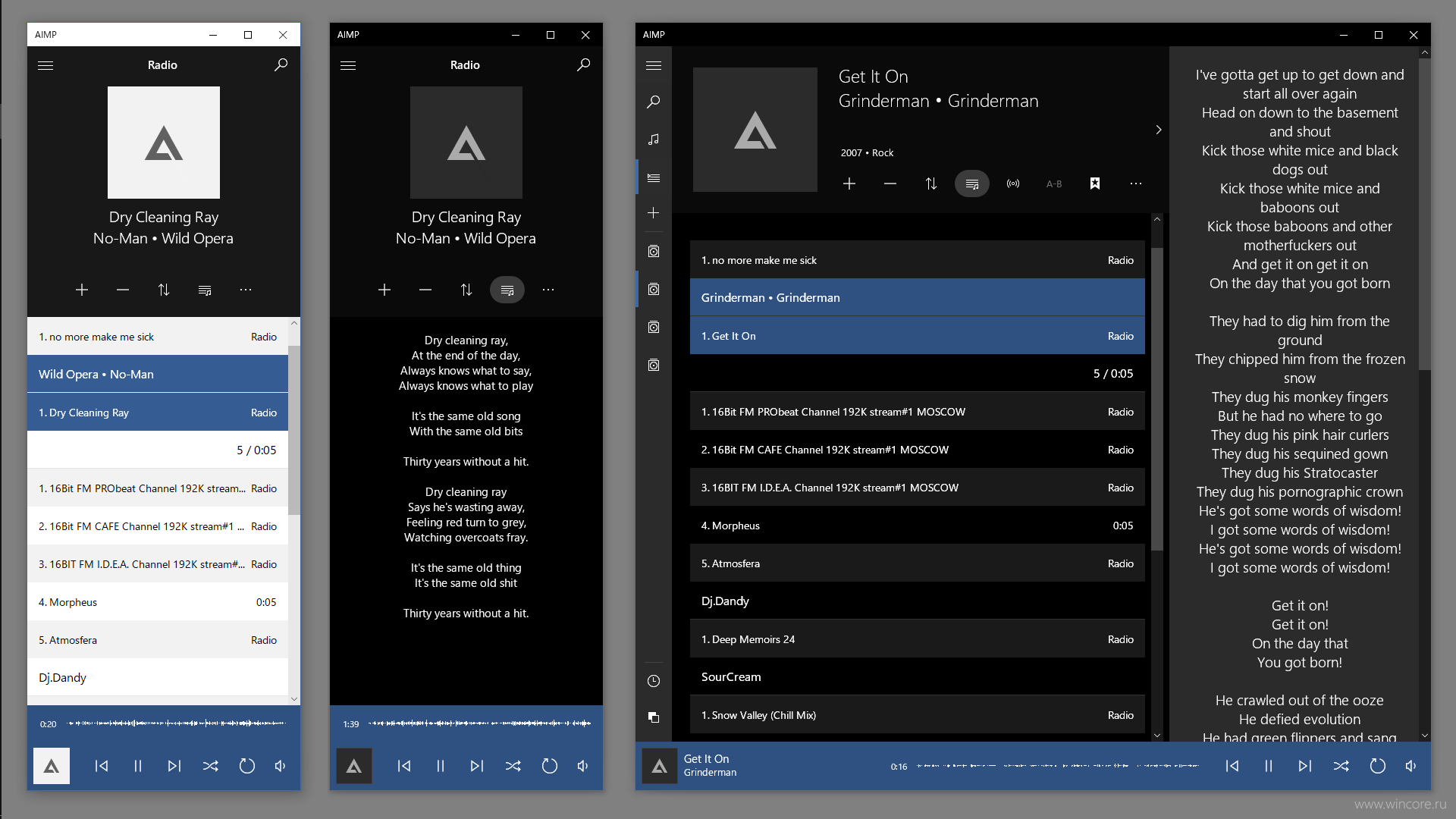Click add (plus) icon in left light window
Viewport: 1456px width, 819px height.
(82, 290)
